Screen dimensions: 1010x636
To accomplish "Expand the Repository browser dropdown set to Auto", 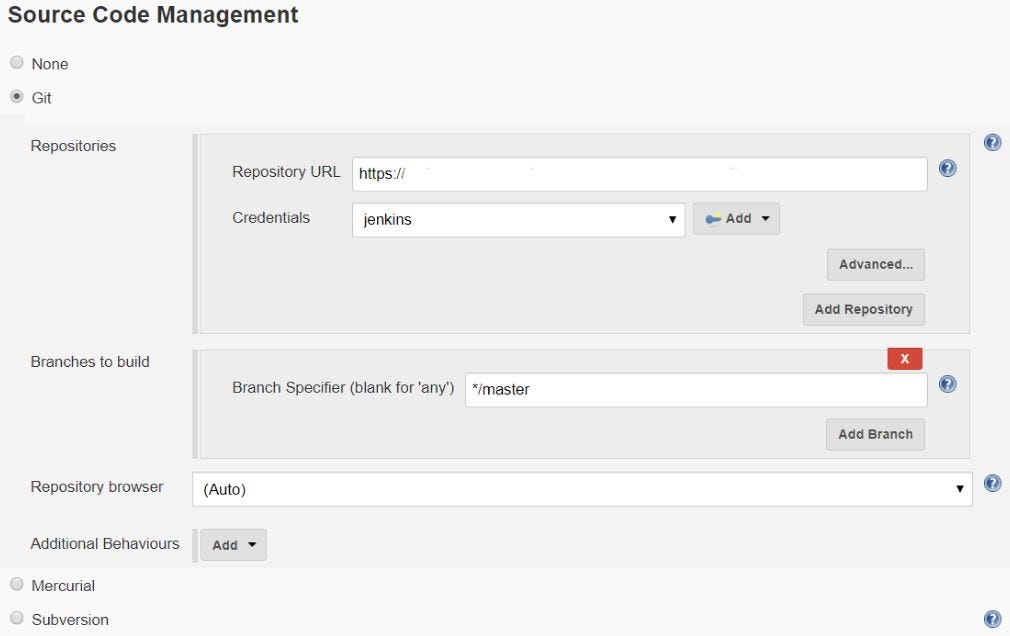I will (581, 488).
